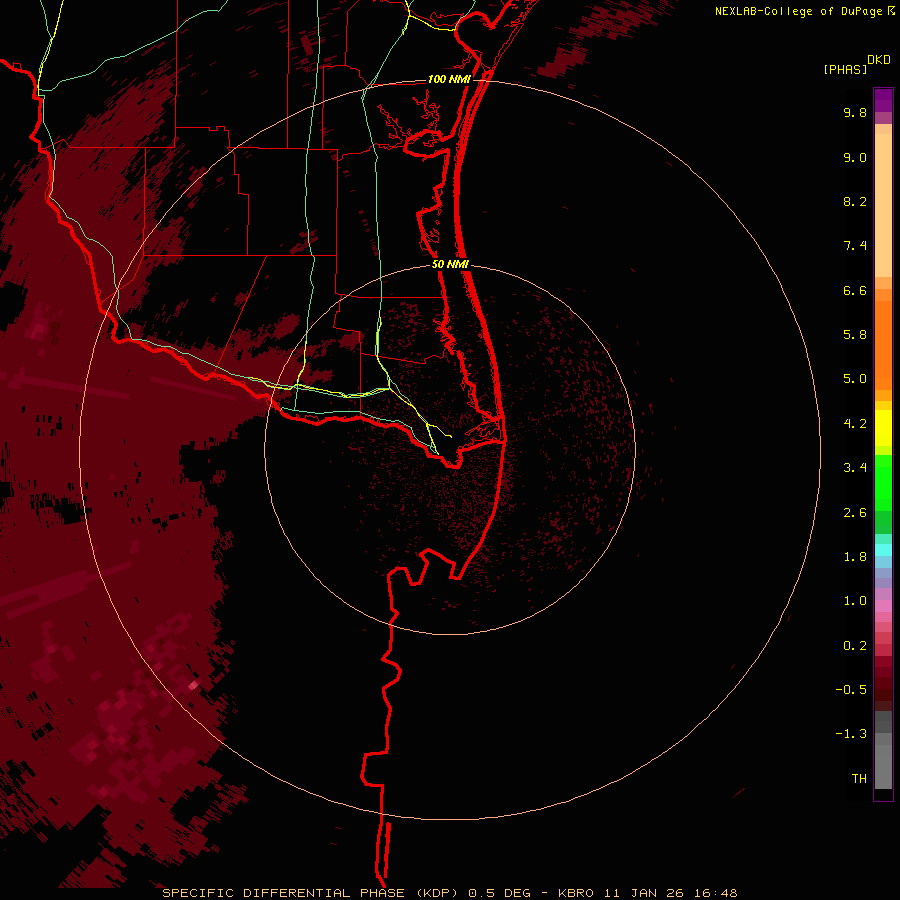Pick the purple segment of the color bar
Viewport: 900px width, 900px height.
point(883,100)
